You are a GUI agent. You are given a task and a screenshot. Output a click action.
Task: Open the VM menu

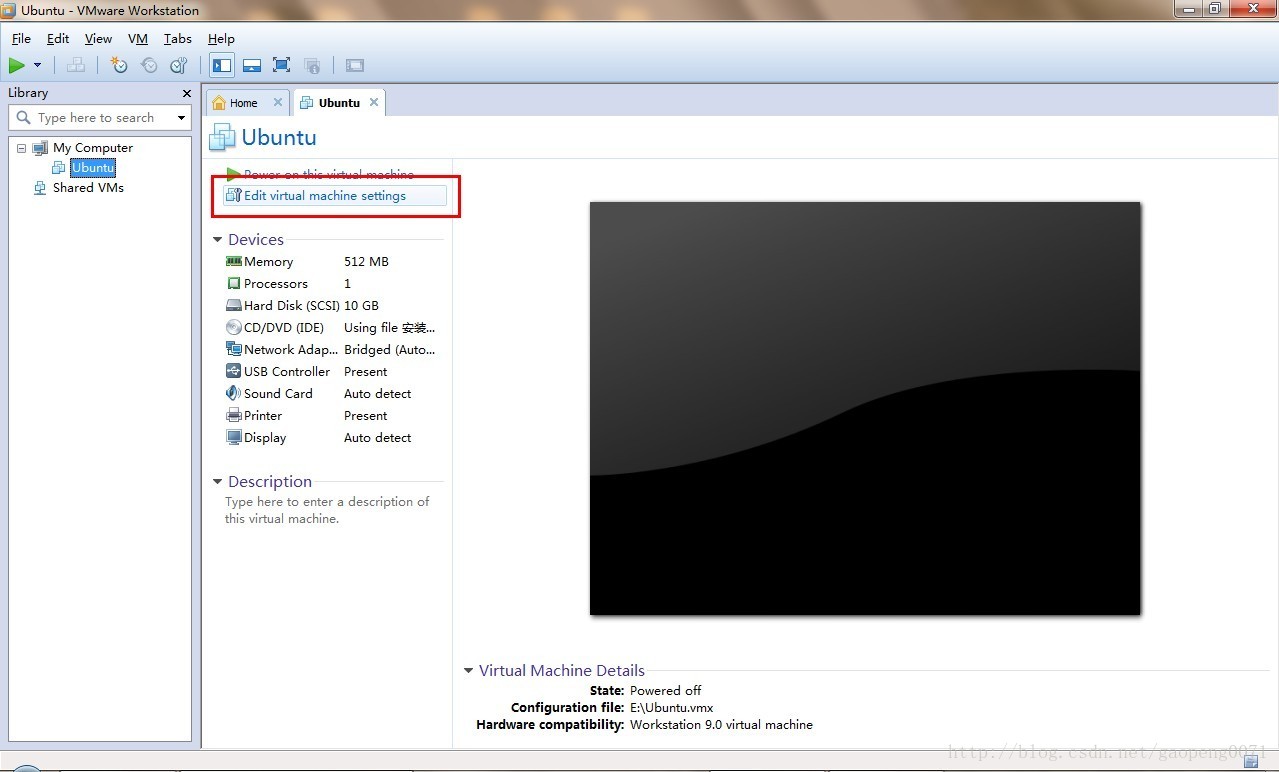click(138, 38)
